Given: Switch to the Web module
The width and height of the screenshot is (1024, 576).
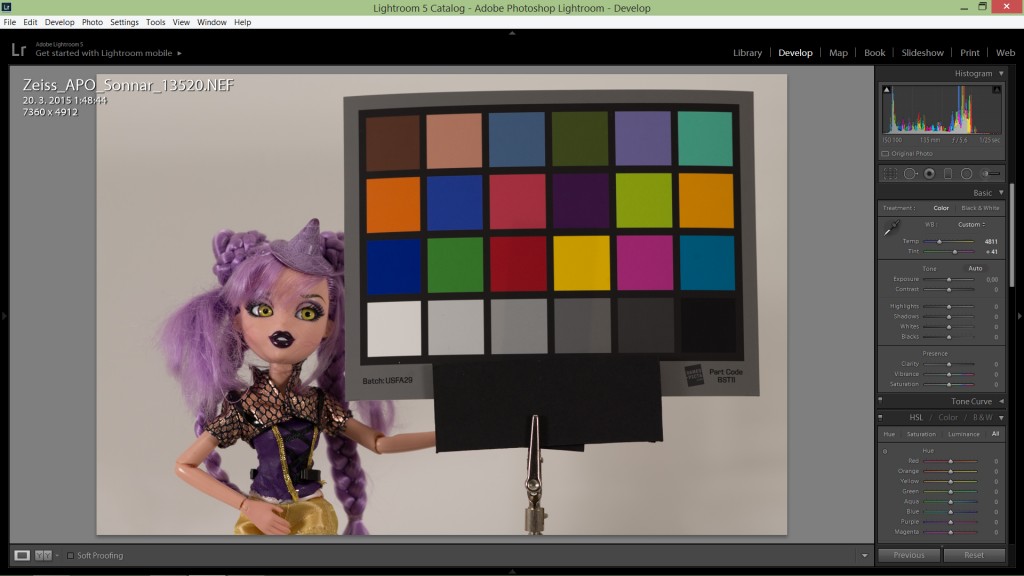Looking at the screenshot, I should (x=1005, y=53).
